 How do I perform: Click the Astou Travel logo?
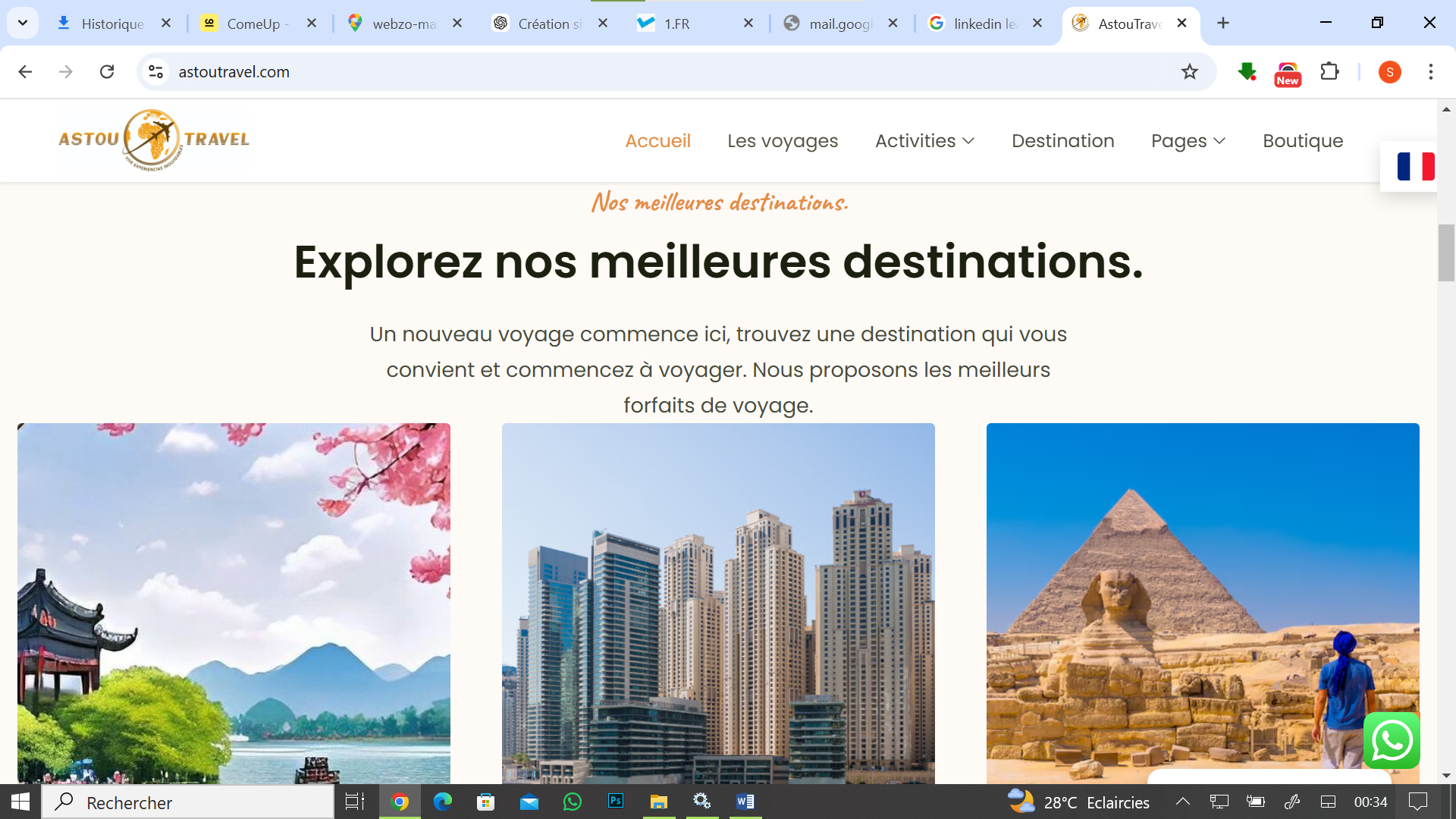[154, 140]
